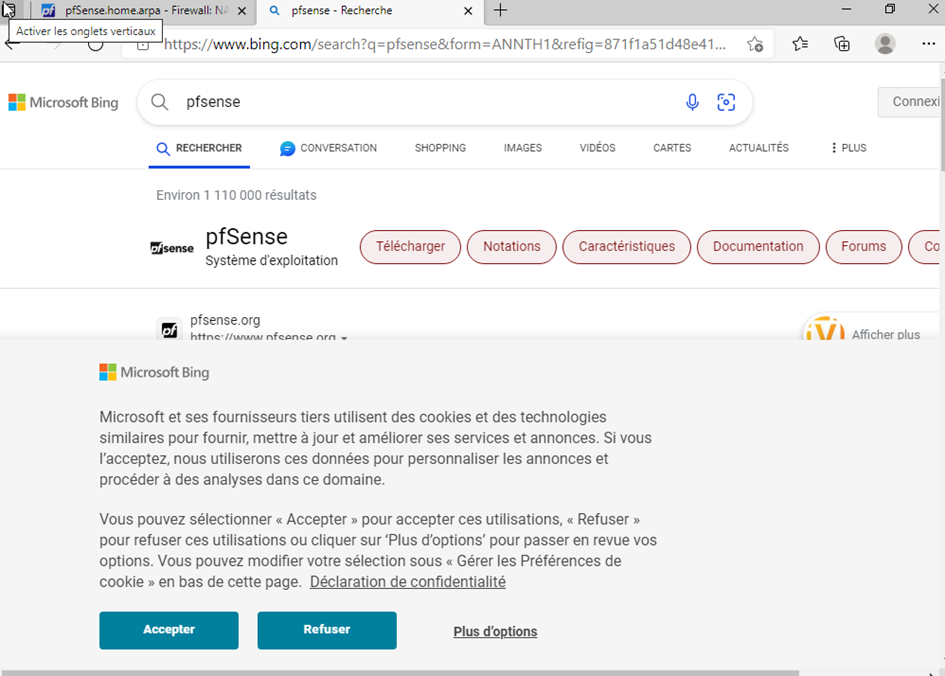Open the Collections icon in Edge toolbar

(841, 44)
